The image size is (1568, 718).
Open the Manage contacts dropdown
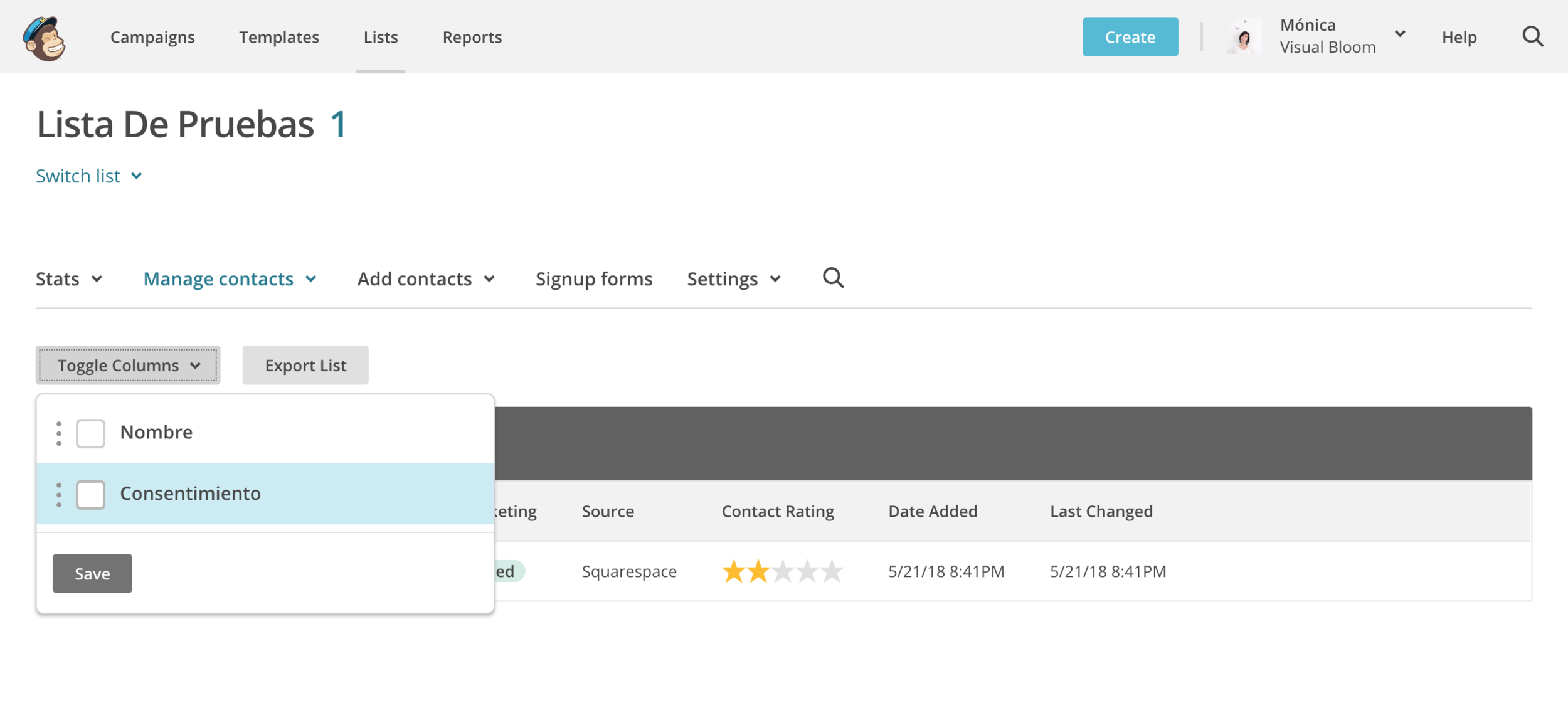[230, 279]
